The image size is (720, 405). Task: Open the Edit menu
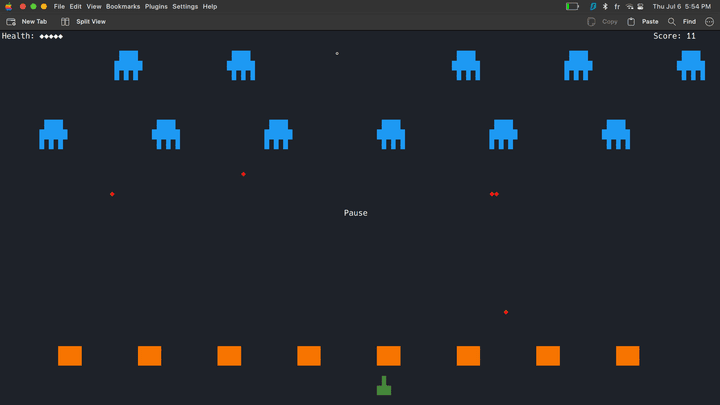75,6
